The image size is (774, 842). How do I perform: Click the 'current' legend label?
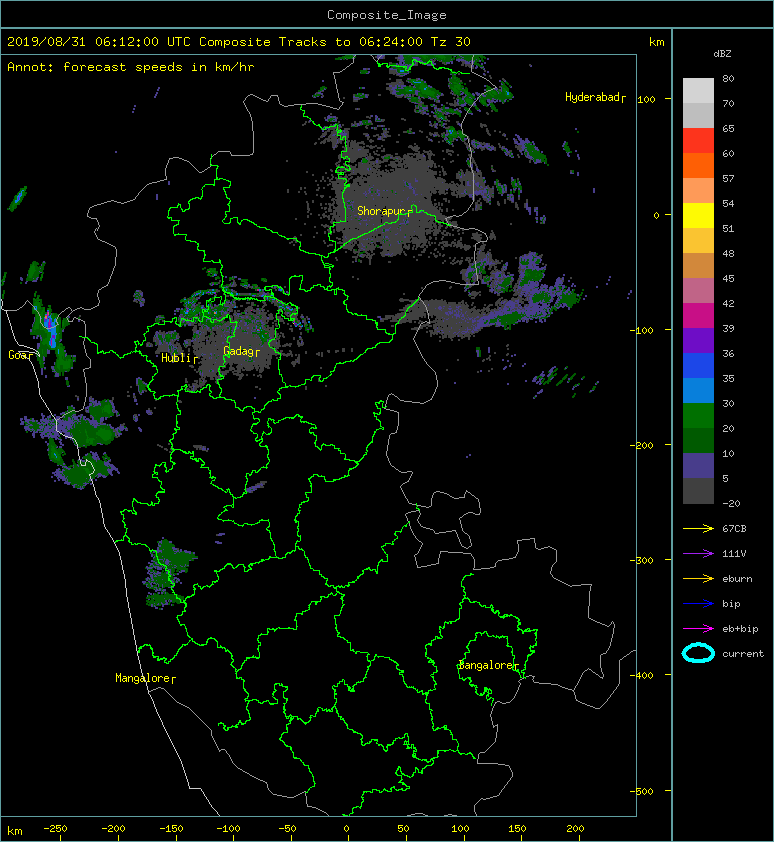coord(743,654)
